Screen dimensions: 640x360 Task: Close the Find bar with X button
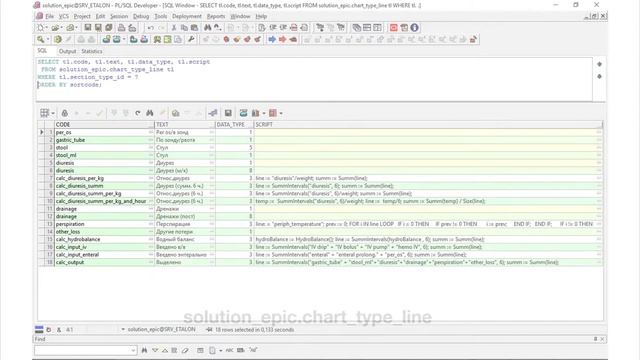[602, 339]
